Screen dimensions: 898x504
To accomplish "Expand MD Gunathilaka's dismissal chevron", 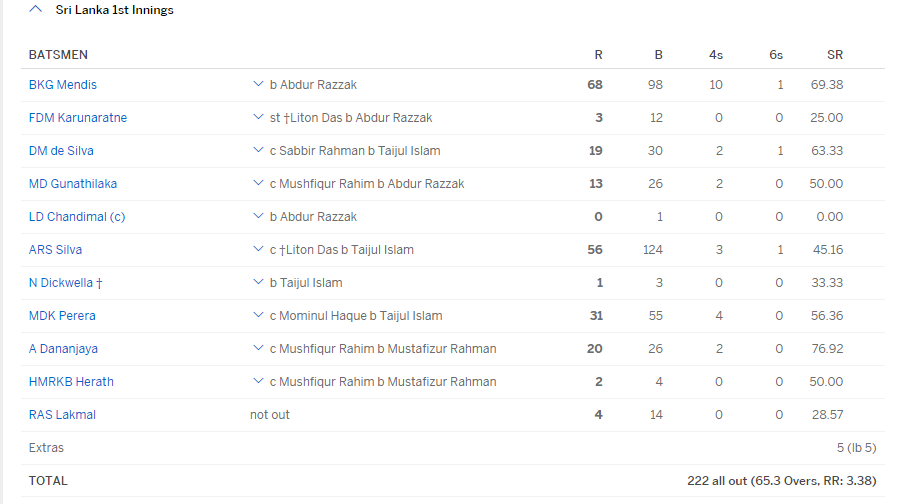I will (258, 183).
